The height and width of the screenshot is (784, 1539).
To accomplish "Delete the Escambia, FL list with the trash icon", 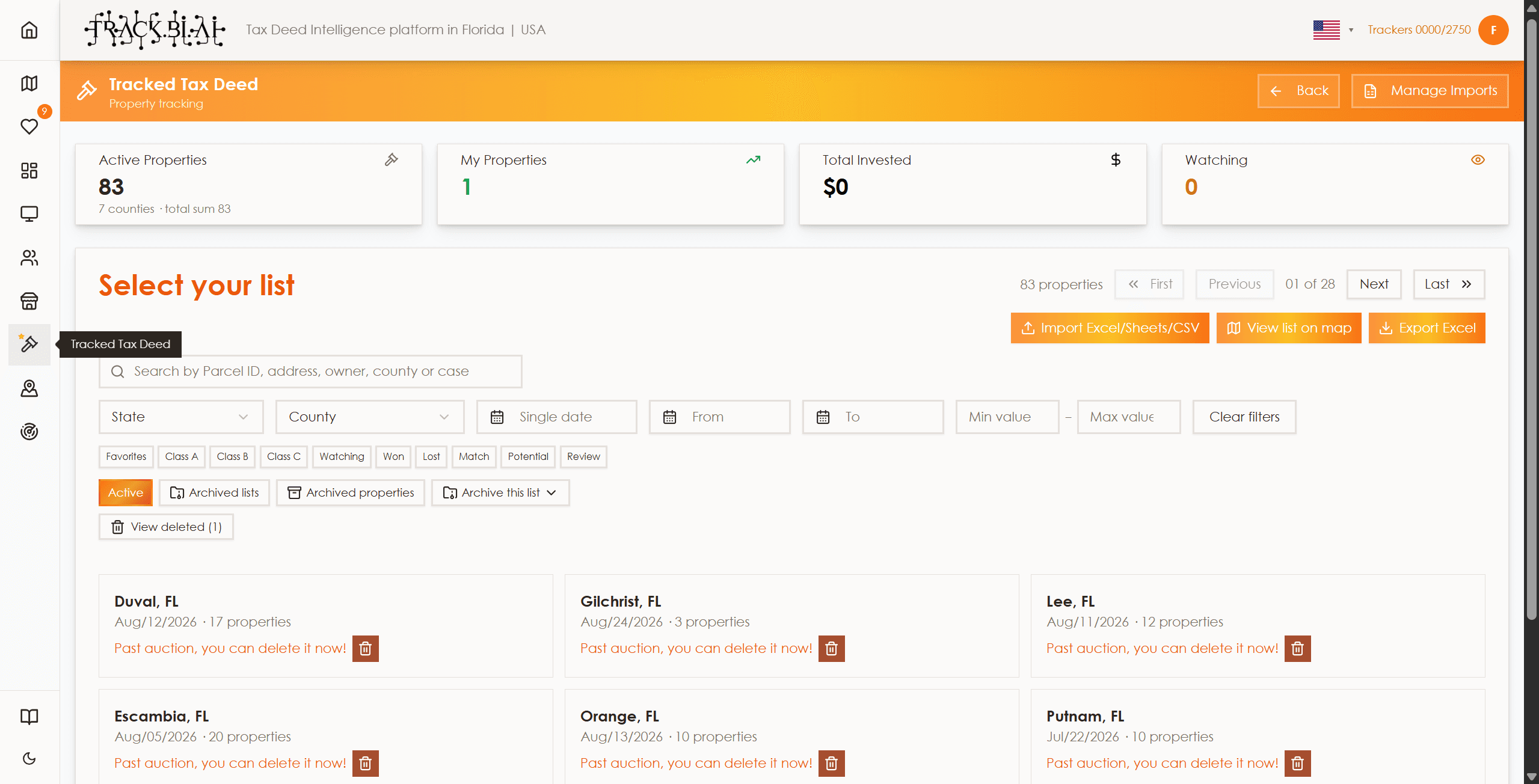I will [365, 764].
